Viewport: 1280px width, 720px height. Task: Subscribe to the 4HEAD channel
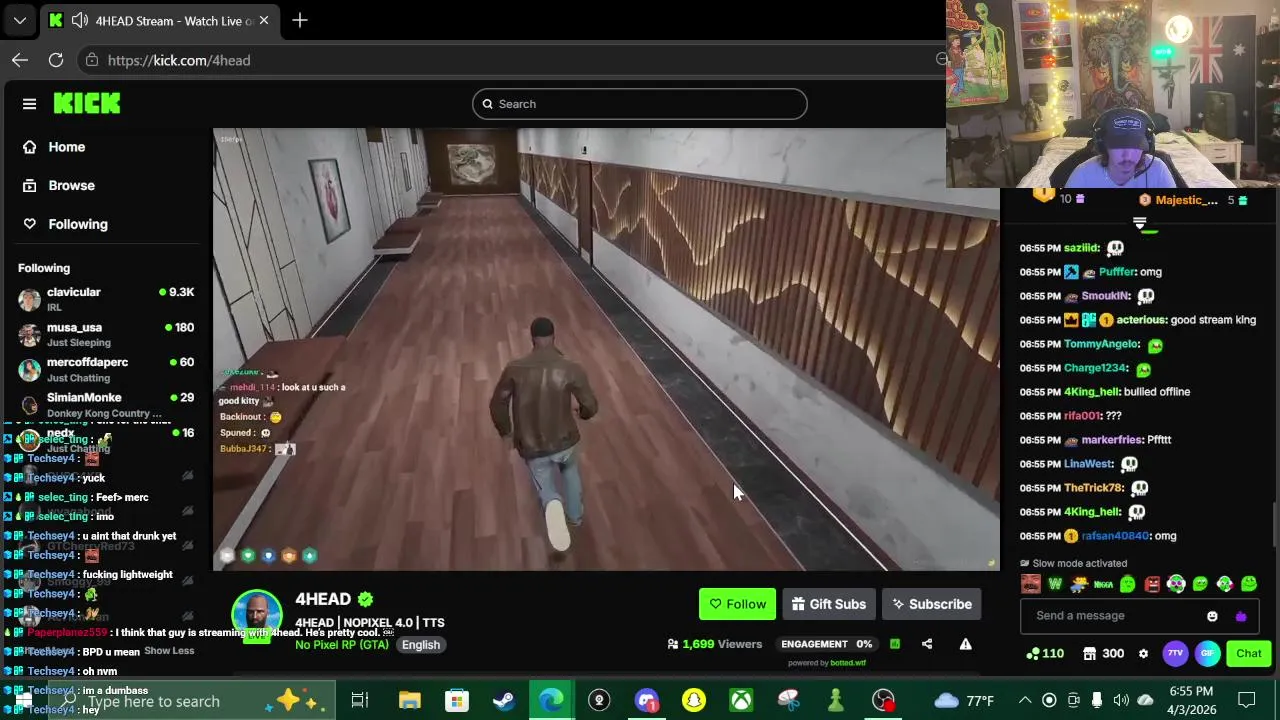point(932,604)
